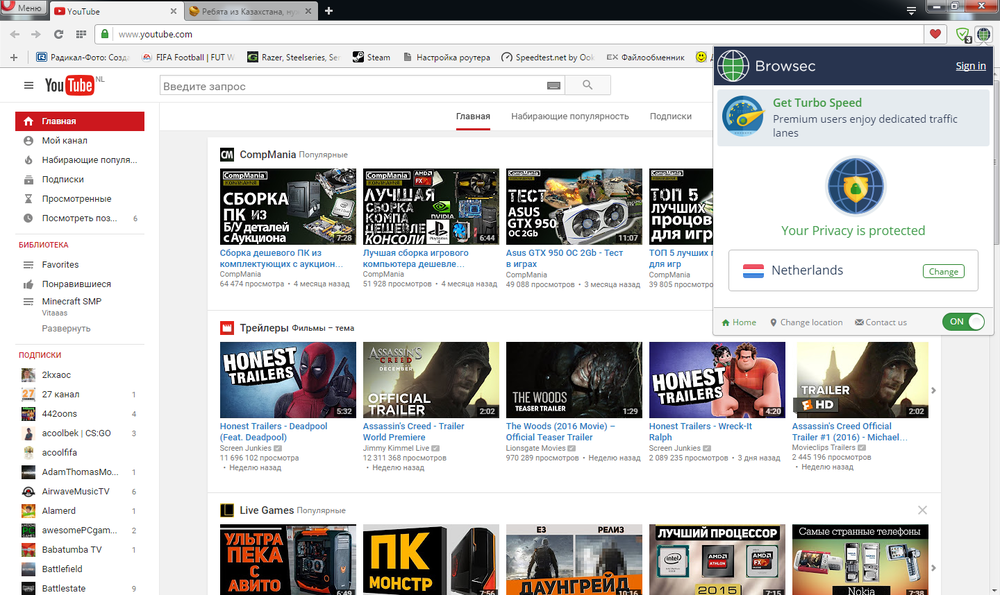Screen dimensions: 1000x595
Task: Open the Lionsgate Movies channel link
Action: [536, 448]
